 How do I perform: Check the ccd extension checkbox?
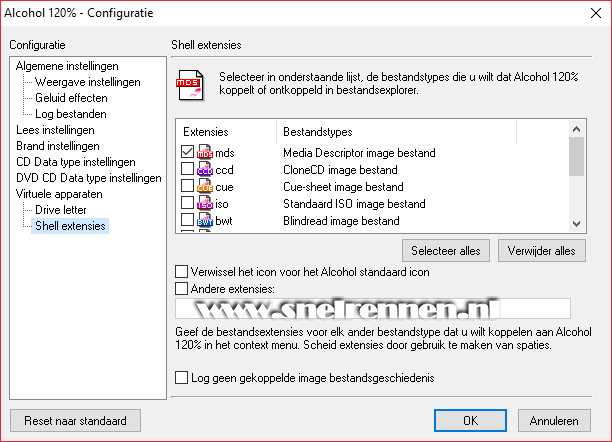(x=187, y=169)
